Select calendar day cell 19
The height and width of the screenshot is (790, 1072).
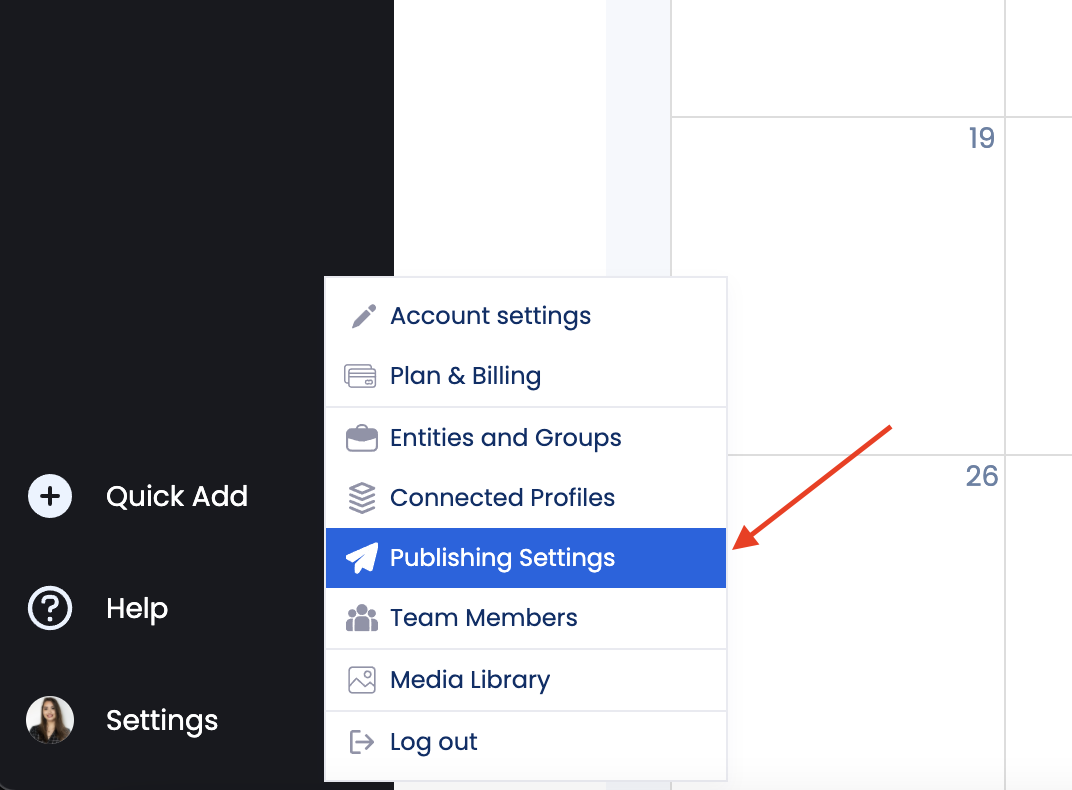838,286
